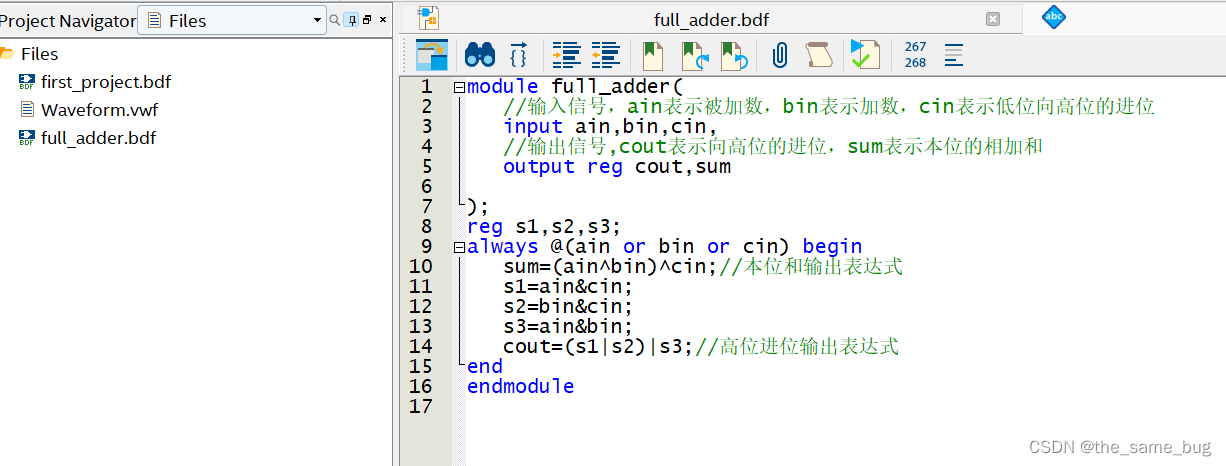Float the Project Navigator panel
The image size is (1226, 466).
(367, 20)
